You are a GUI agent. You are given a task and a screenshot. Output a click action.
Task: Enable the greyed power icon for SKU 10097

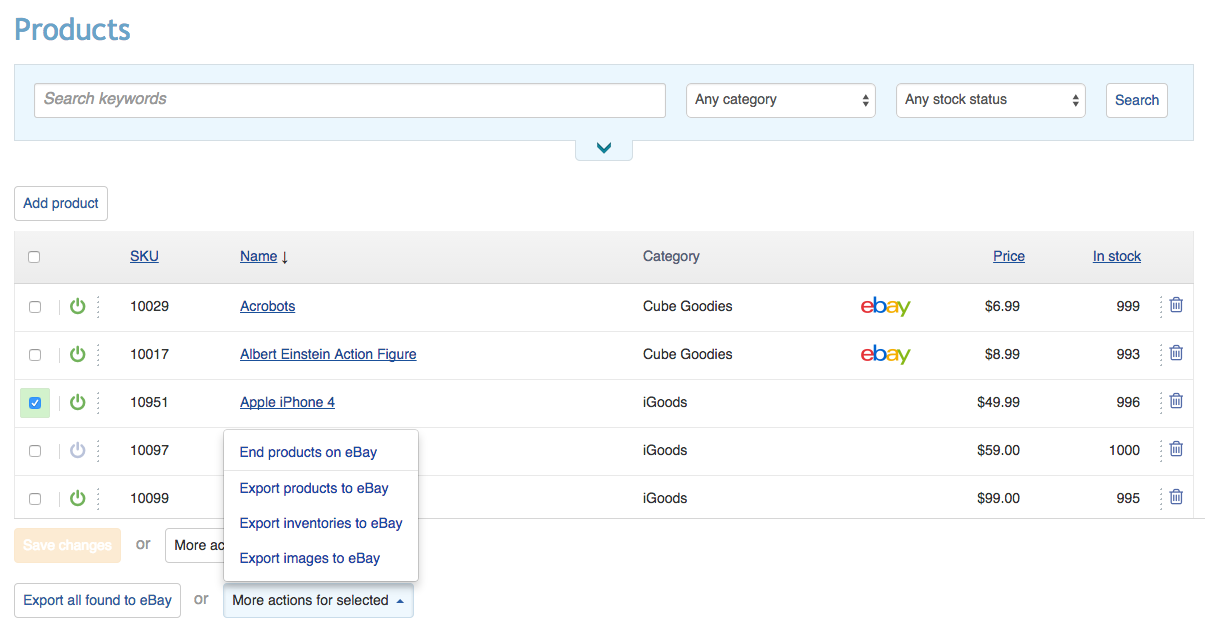coord(78,450)
